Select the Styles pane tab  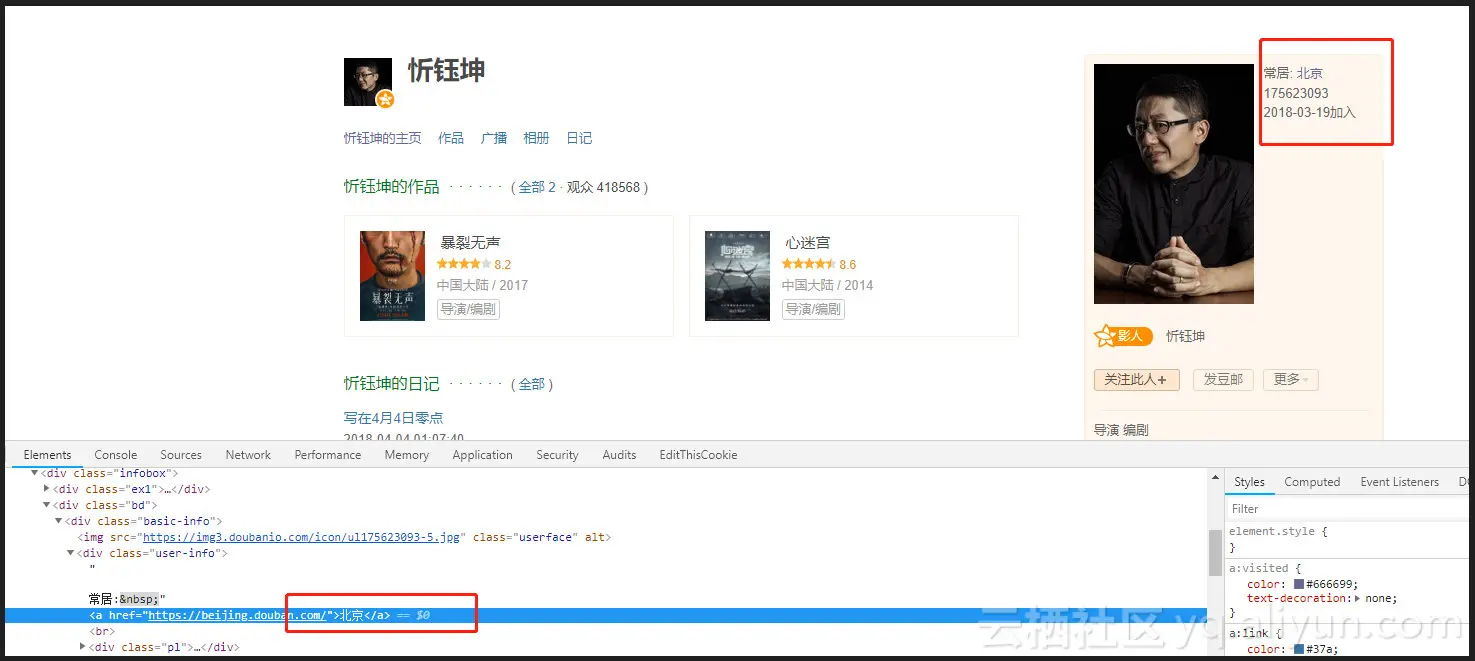[1249, 482]
